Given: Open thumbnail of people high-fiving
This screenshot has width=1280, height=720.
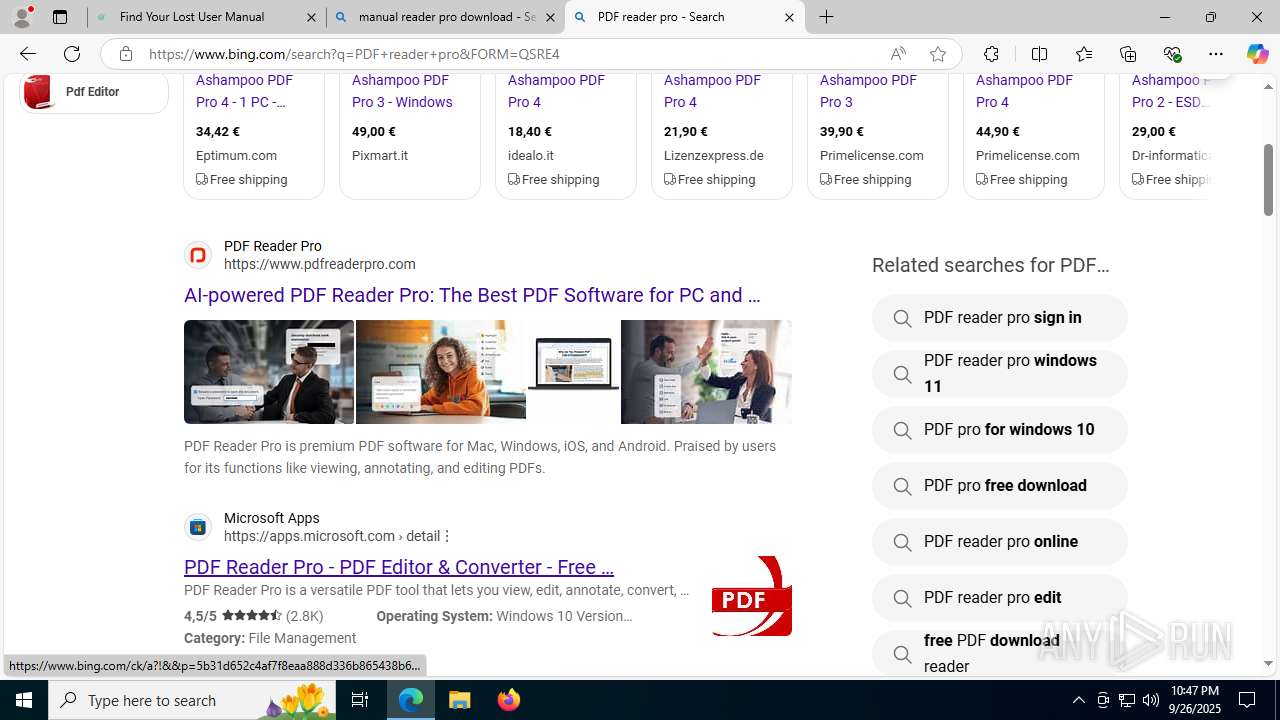Looking at the screenshot, I should pos(706,372).
